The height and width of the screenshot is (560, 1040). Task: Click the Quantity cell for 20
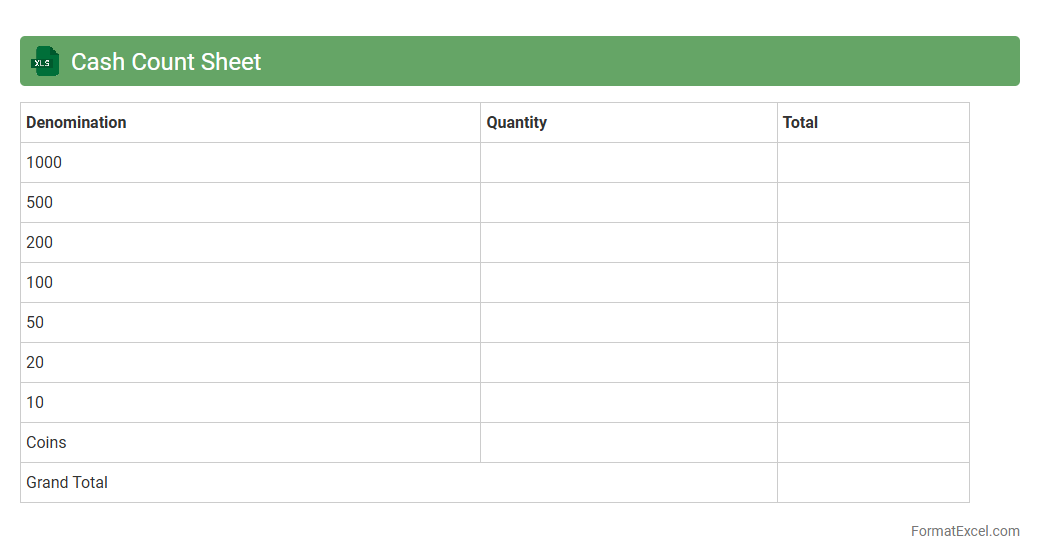pyautogui.click(x=628, y=362)
